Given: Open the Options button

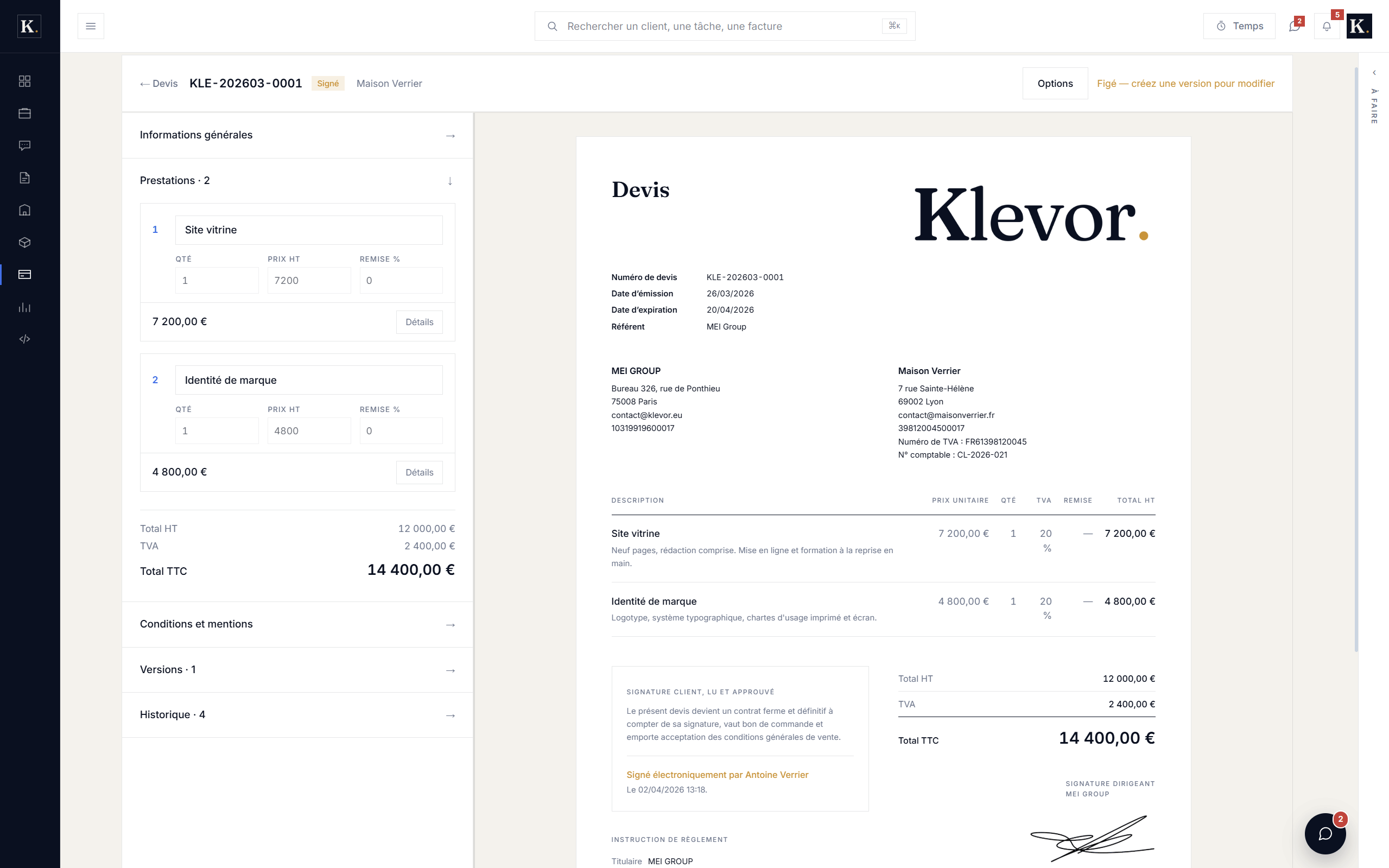Looking at the screenshot, I should [x=1055, y=83].
